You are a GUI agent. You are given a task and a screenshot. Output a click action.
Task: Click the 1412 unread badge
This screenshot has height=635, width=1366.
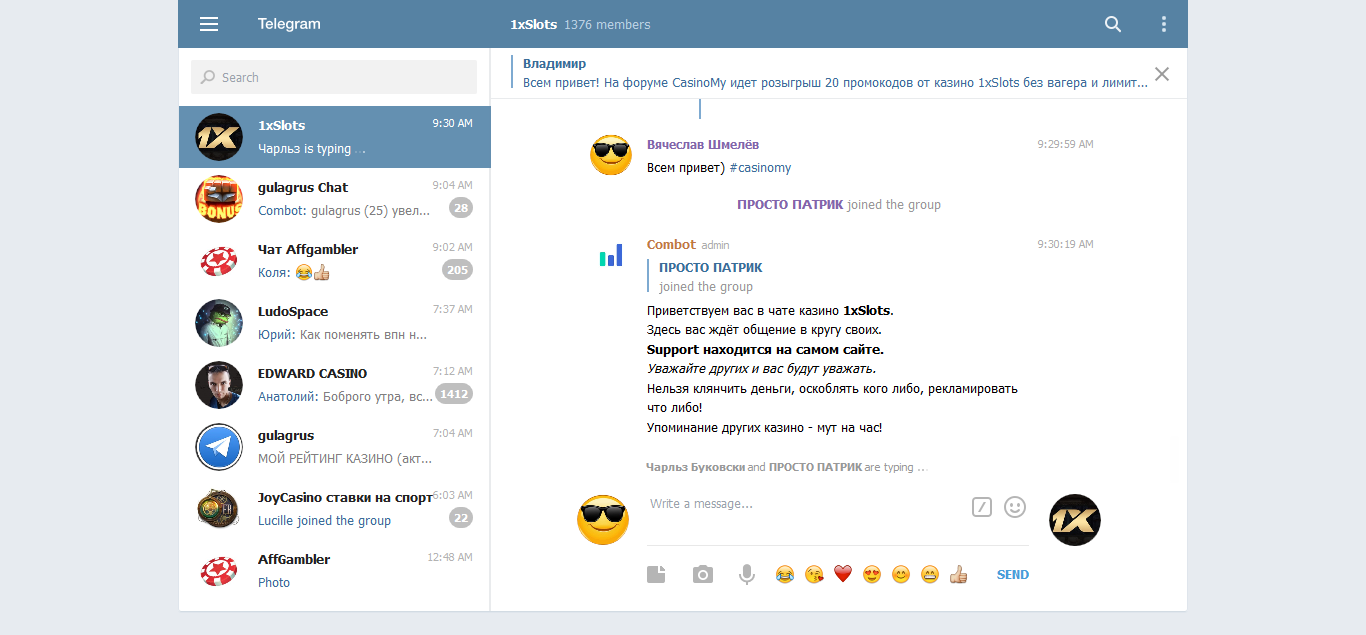pyautogui.click(x=454, y=394)
